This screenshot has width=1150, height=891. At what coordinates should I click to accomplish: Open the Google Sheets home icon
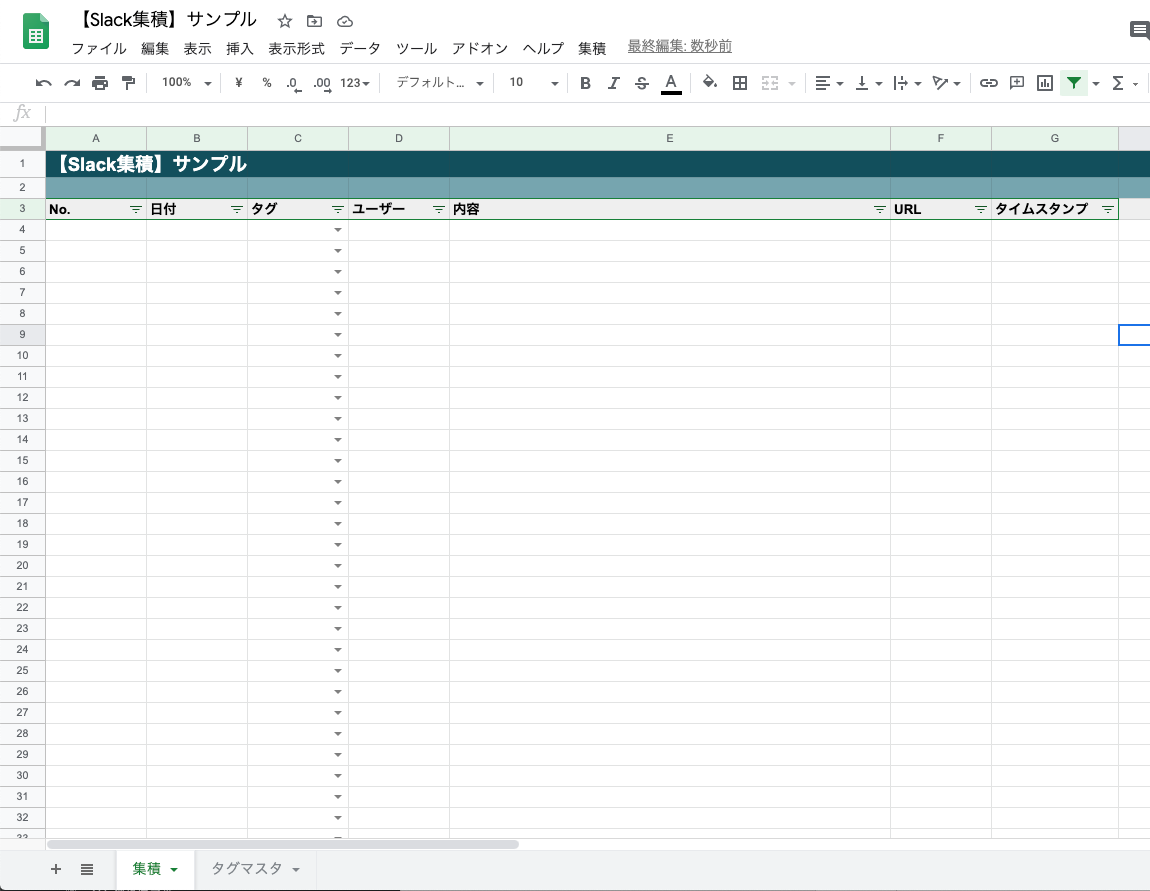tap(36, 32)
